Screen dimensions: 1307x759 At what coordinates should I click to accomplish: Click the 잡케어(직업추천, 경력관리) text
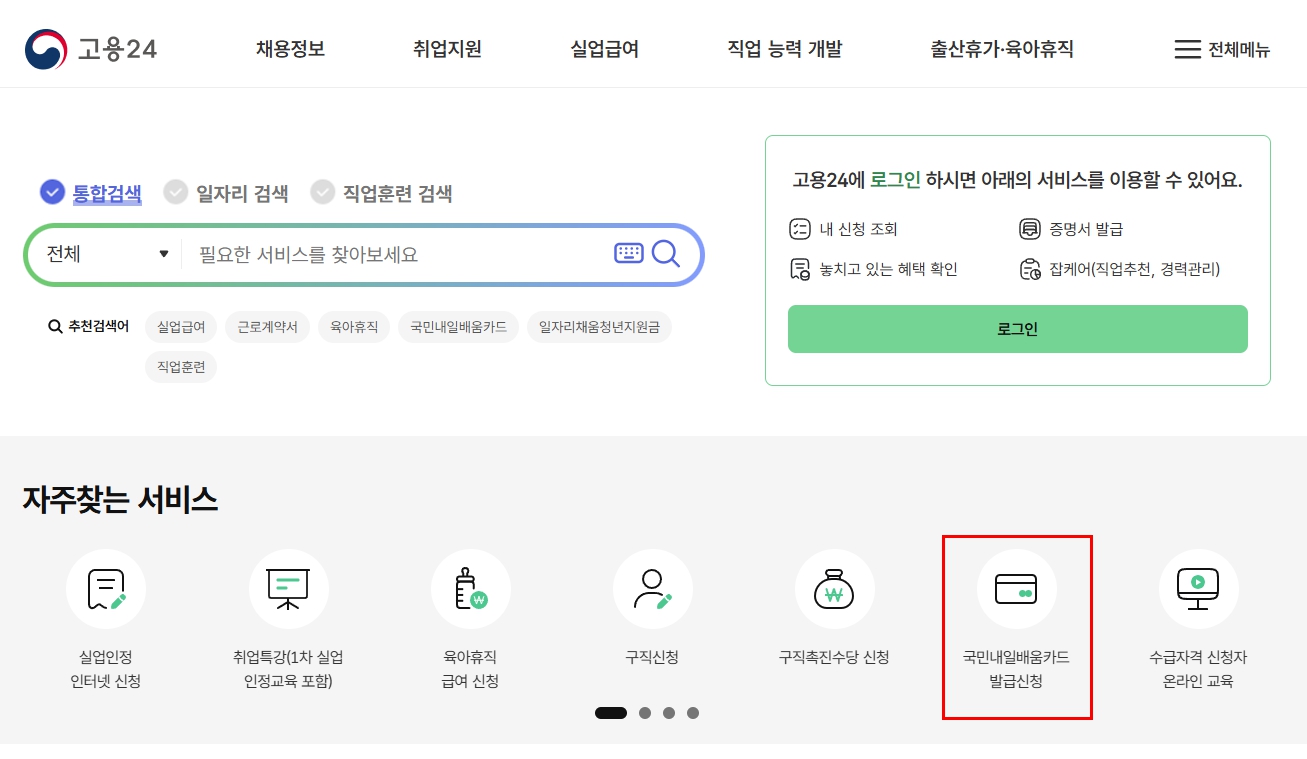[x=1135, y=269]
